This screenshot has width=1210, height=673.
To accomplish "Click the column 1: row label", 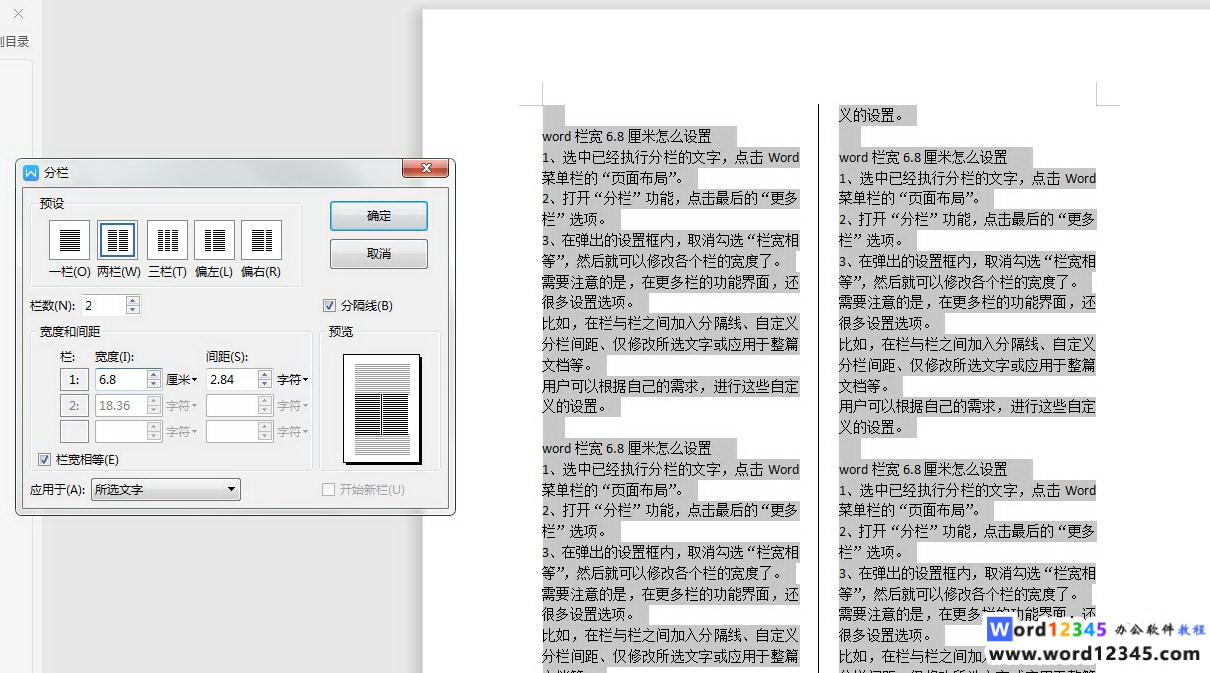I will click(74, 380).
